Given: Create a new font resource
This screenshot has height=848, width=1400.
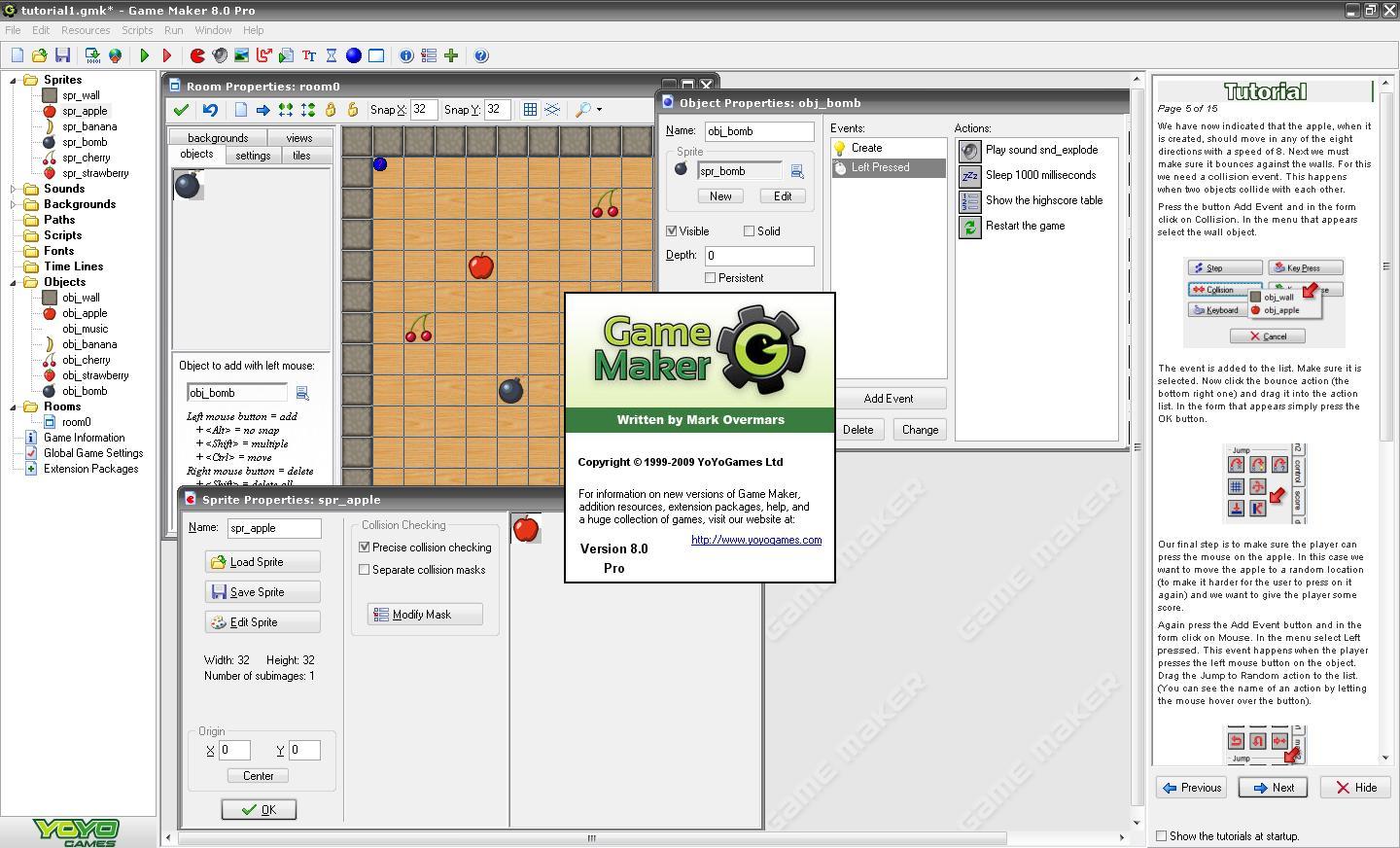Looking at the screenshot, I should pos(308,55).
